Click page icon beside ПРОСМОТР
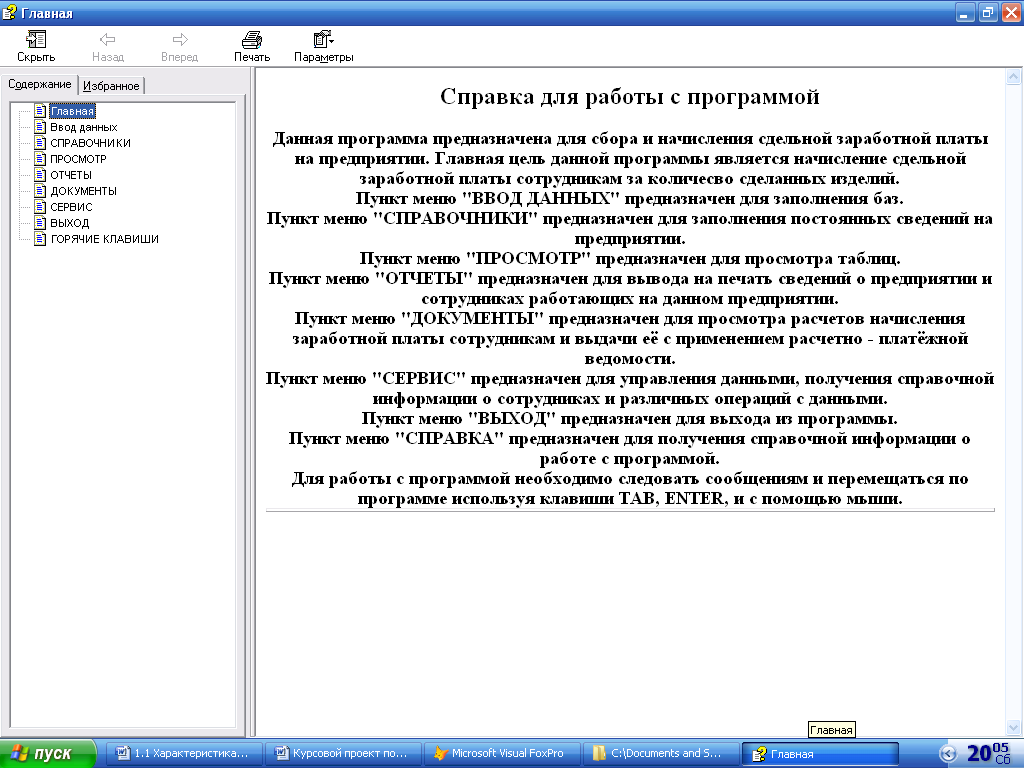Viewport: 1024px width, 768px height. [x=40, y=159]
